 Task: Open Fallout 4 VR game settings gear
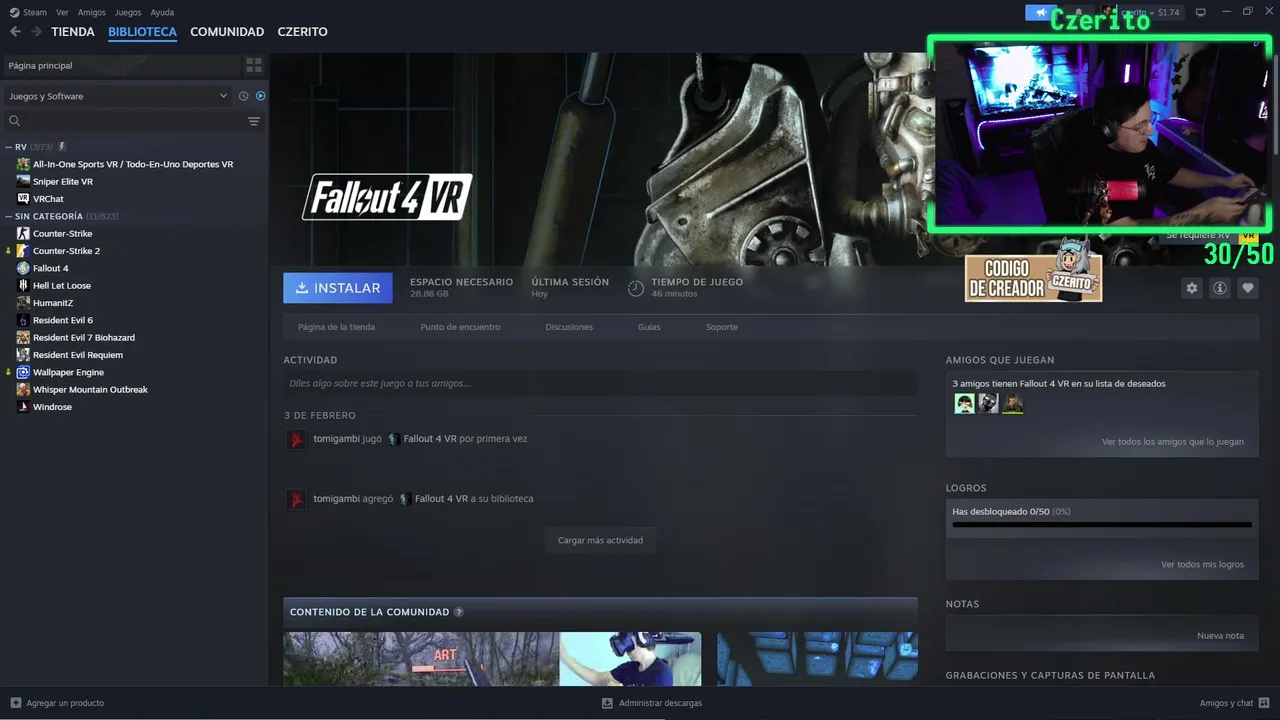pos(1191,288)
